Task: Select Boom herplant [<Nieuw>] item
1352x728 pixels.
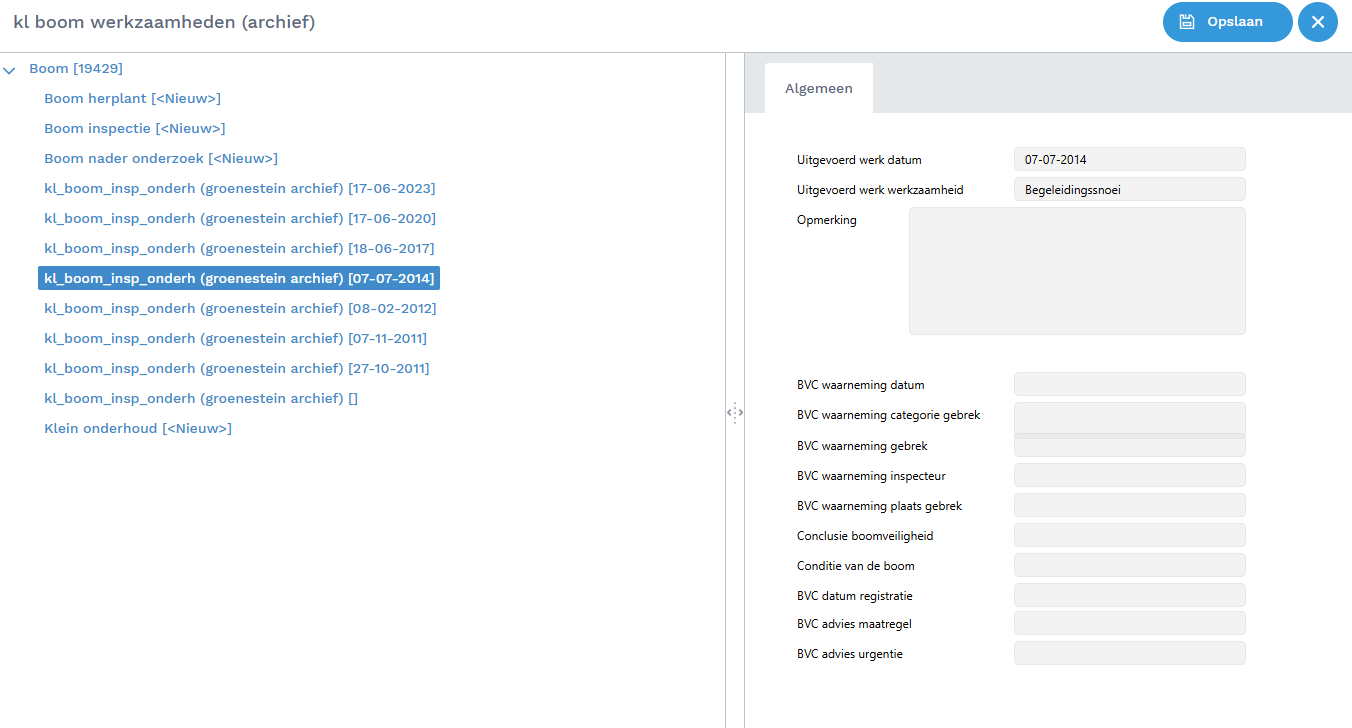Action: coord(132,98)
